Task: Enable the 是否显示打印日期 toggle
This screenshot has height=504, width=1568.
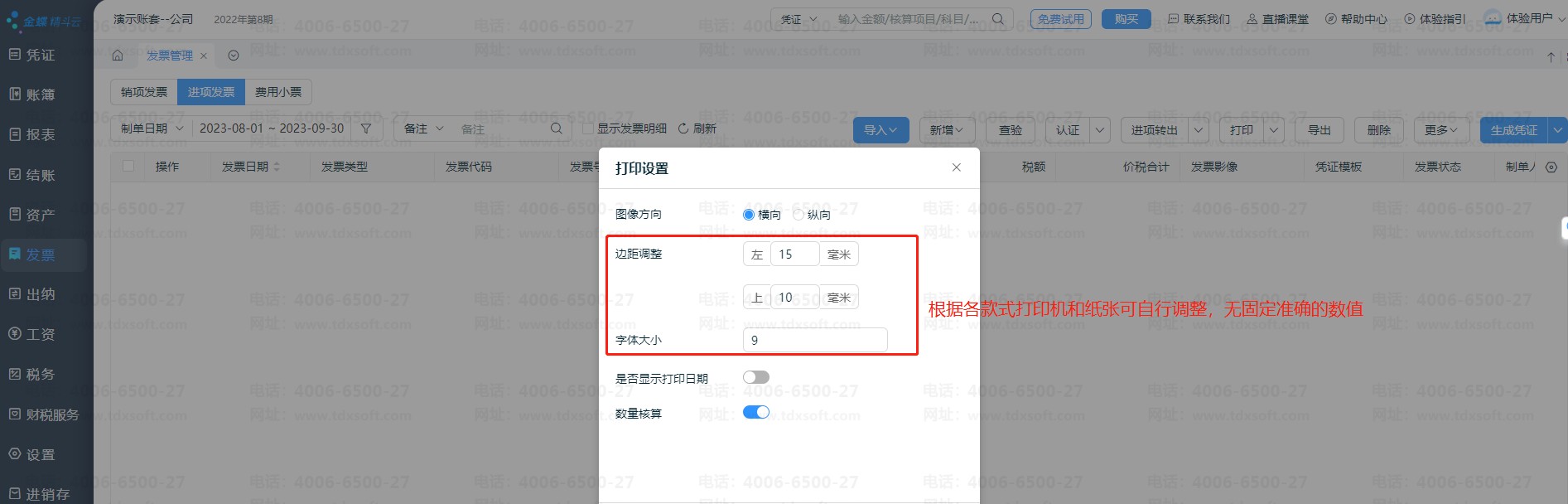Action: coord(755,377)
